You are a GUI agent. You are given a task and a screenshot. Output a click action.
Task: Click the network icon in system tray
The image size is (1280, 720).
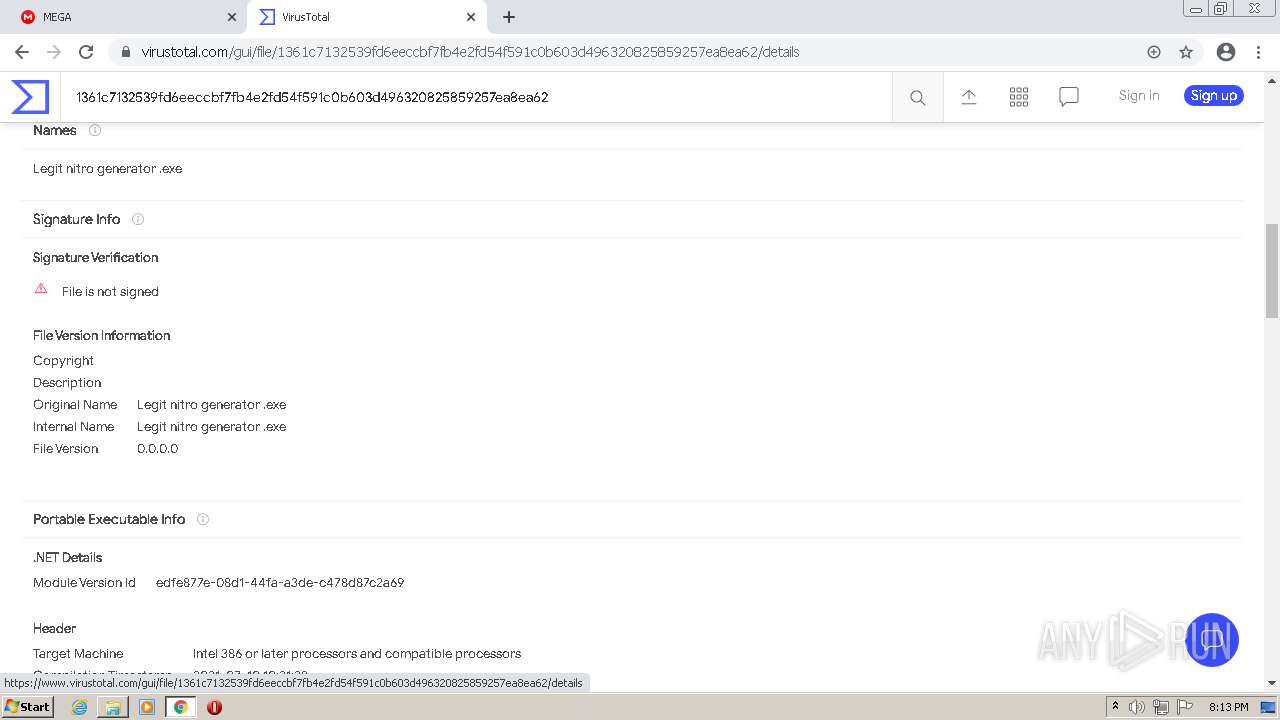pyautogui.click(x=1161, y=707)
